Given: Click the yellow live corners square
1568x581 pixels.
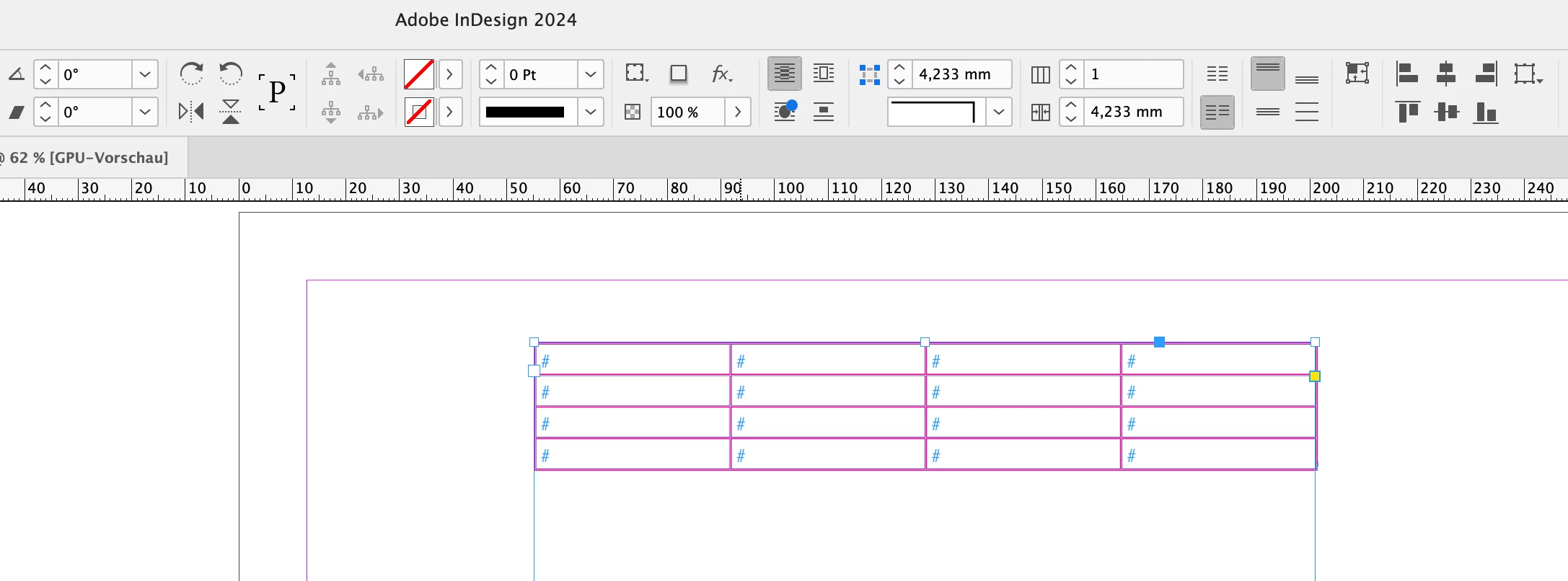Looking at the screenshot, I should coord(1315,376).
